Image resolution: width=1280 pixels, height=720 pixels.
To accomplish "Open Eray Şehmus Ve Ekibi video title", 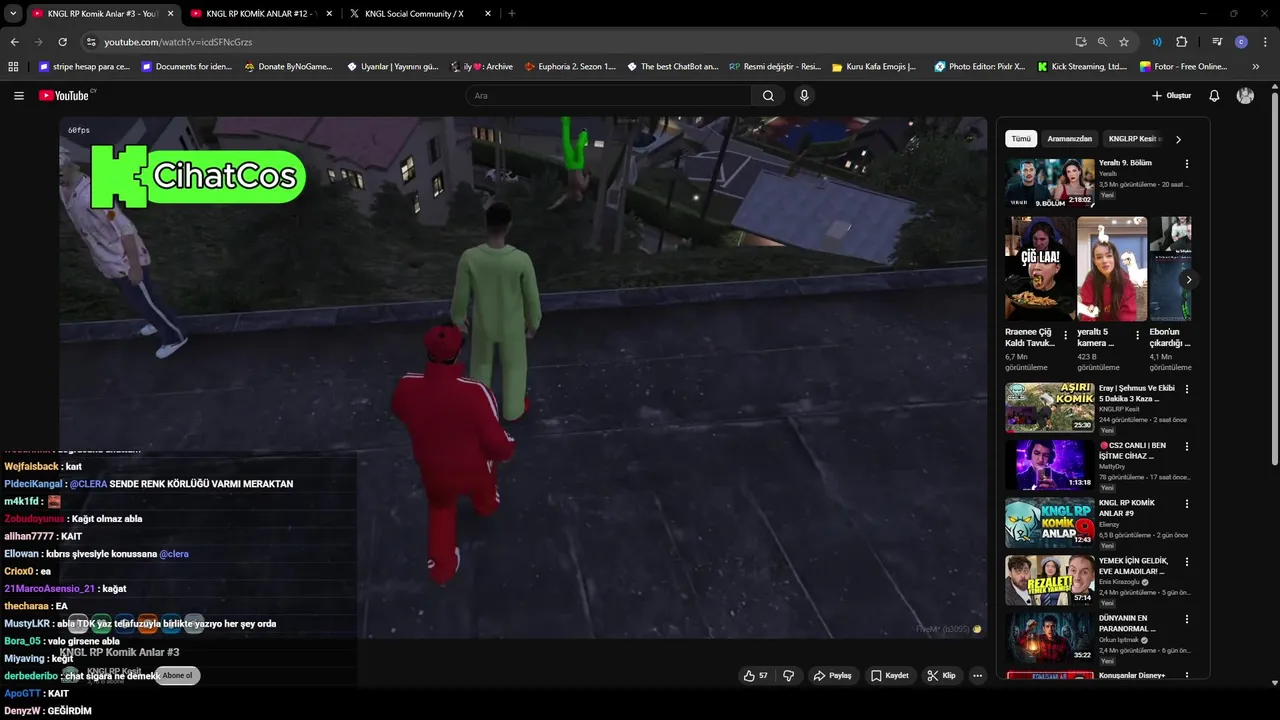I will (x=1135, y=393).
